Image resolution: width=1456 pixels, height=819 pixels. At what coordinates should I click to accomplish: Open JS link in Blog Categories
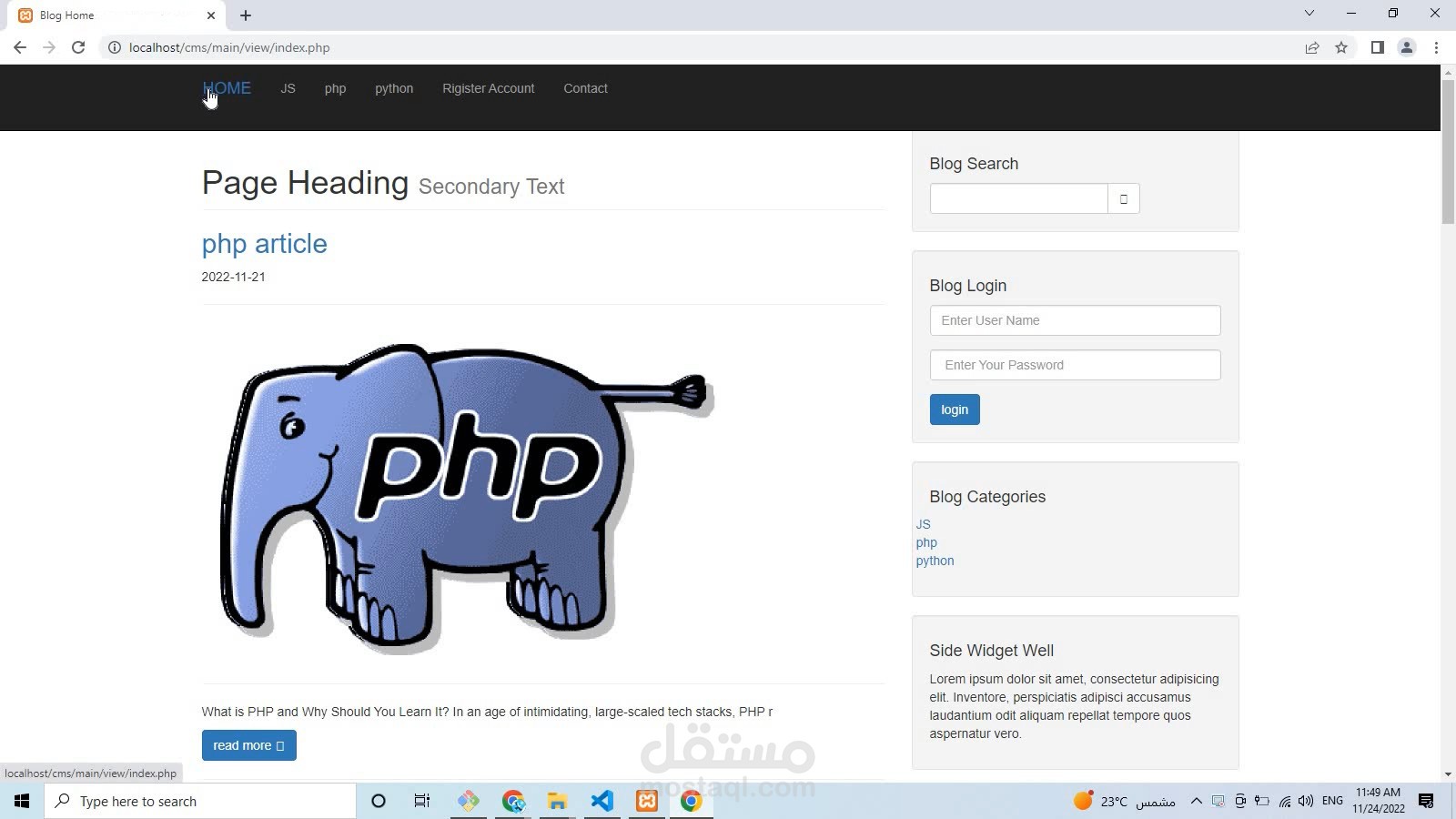tap(923, 524)
